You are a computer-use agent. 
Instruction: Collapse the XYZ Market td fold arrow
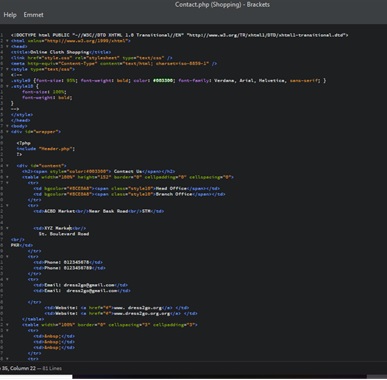(x=7, y=228)
